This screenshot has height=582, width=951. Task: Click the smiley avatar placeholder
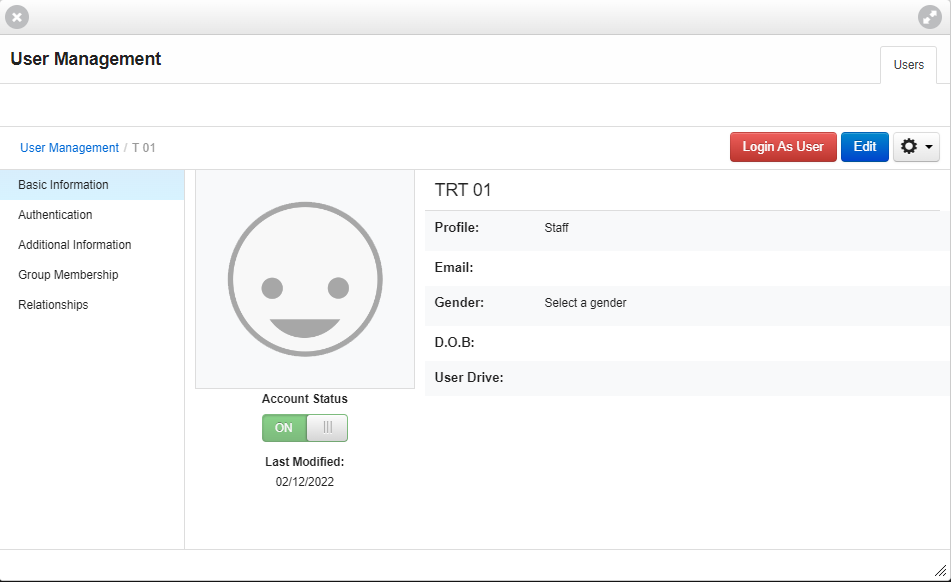tap(305, 279)
